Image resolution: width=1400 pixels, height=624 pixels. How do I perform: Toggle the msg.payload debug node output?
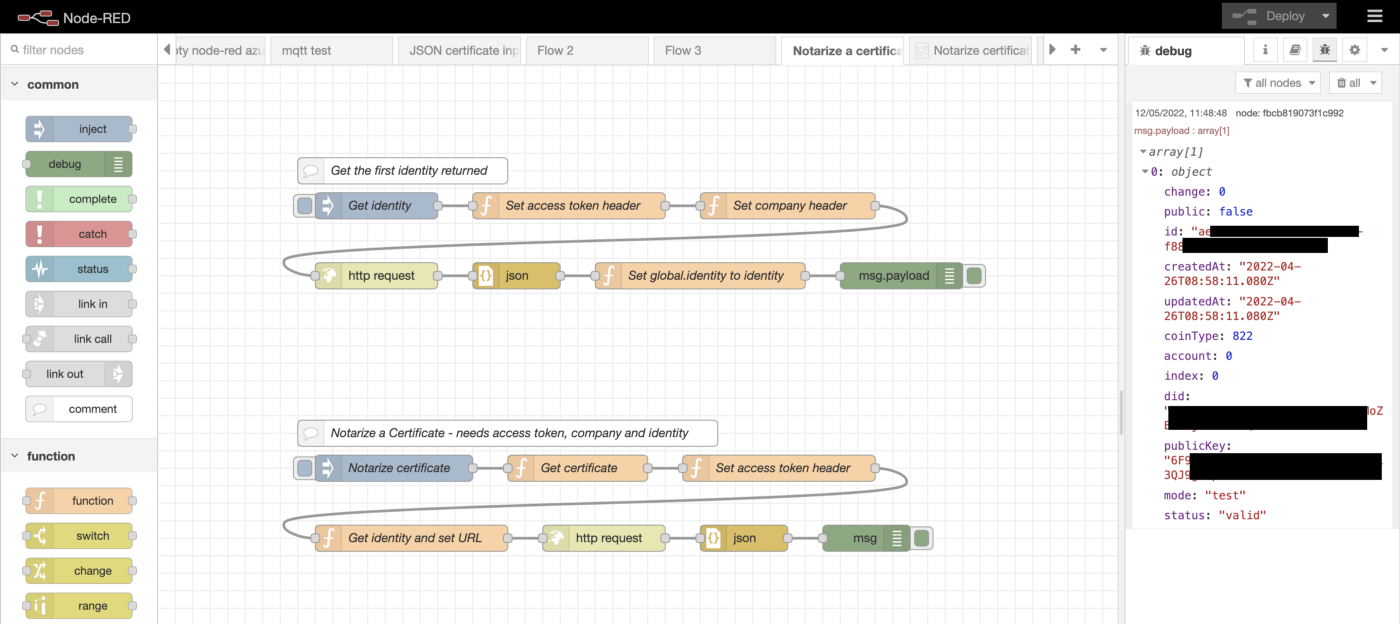point(974,276)
